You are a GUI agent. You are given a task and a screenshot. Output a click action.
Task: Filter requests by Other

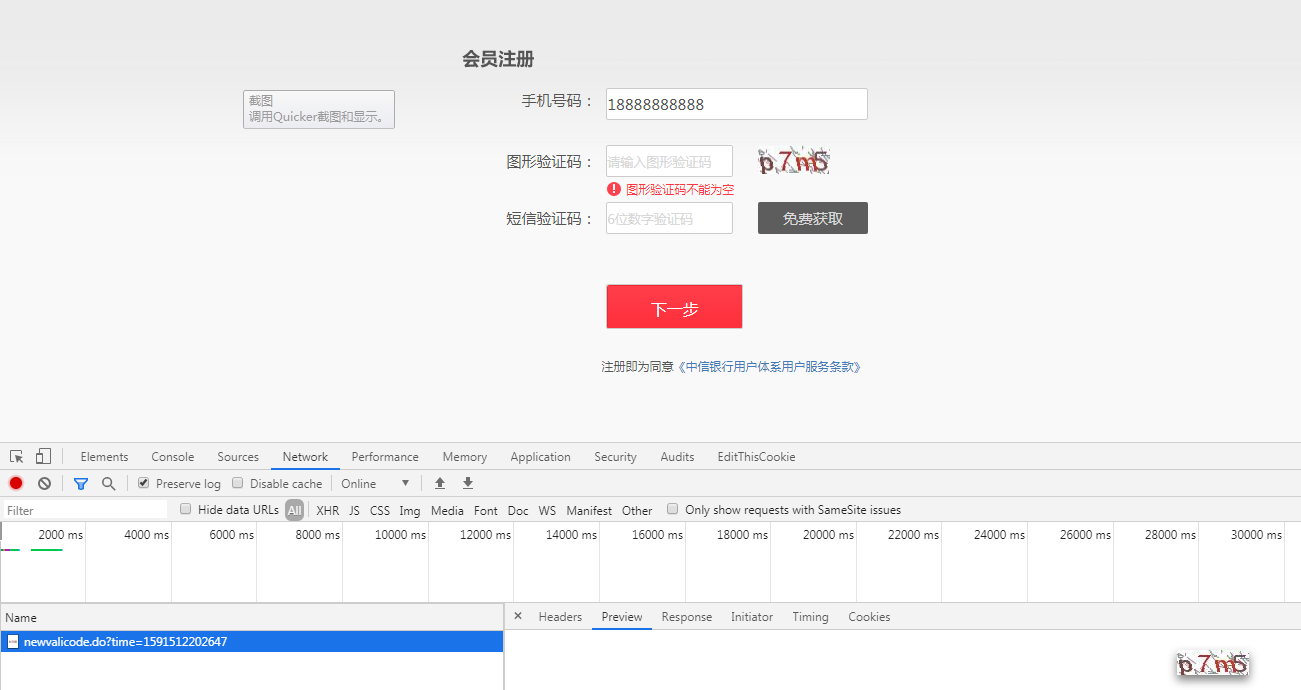coord(637,510)
